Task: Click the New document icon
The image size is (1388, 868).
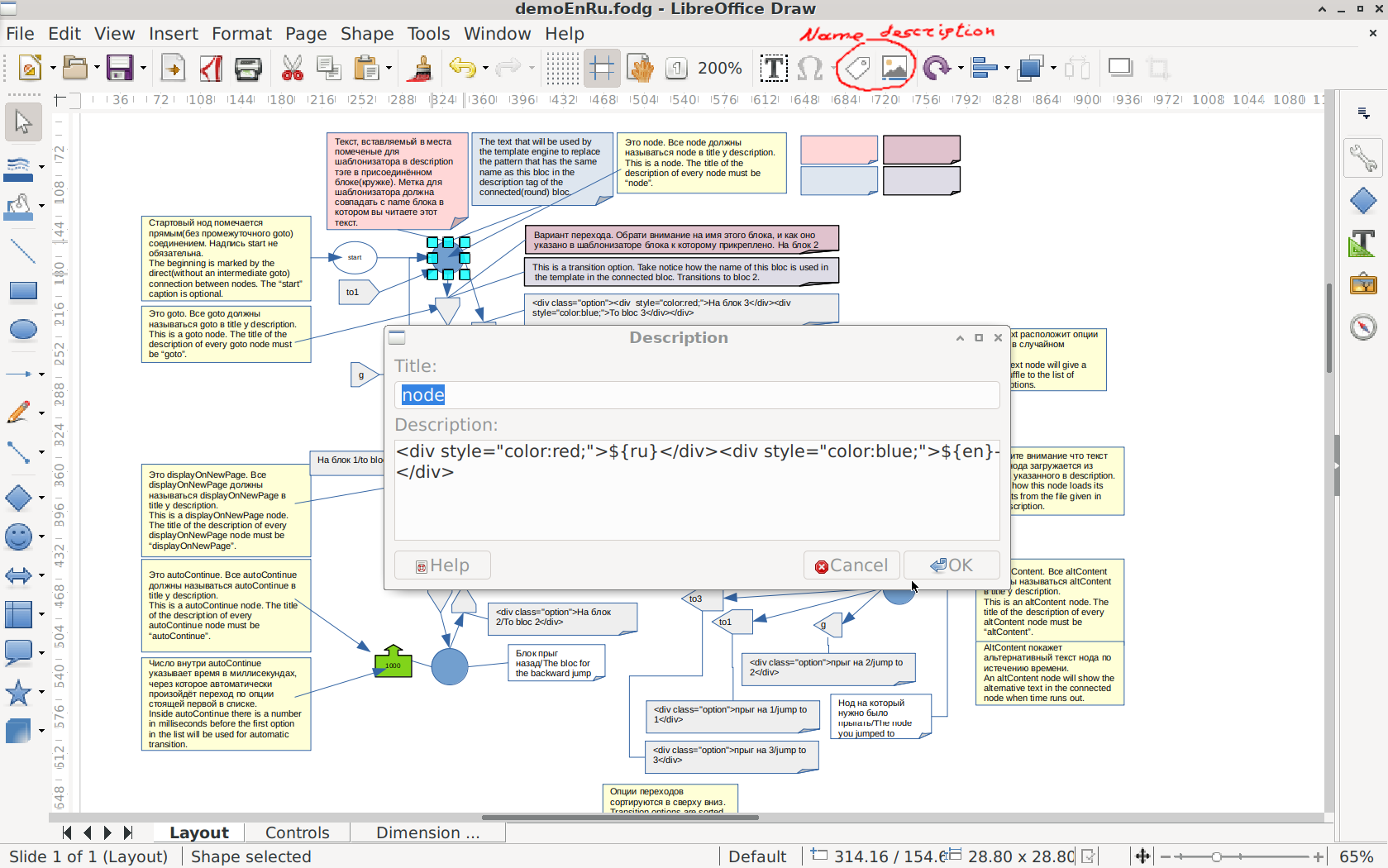Action: [x=30, y=68]
